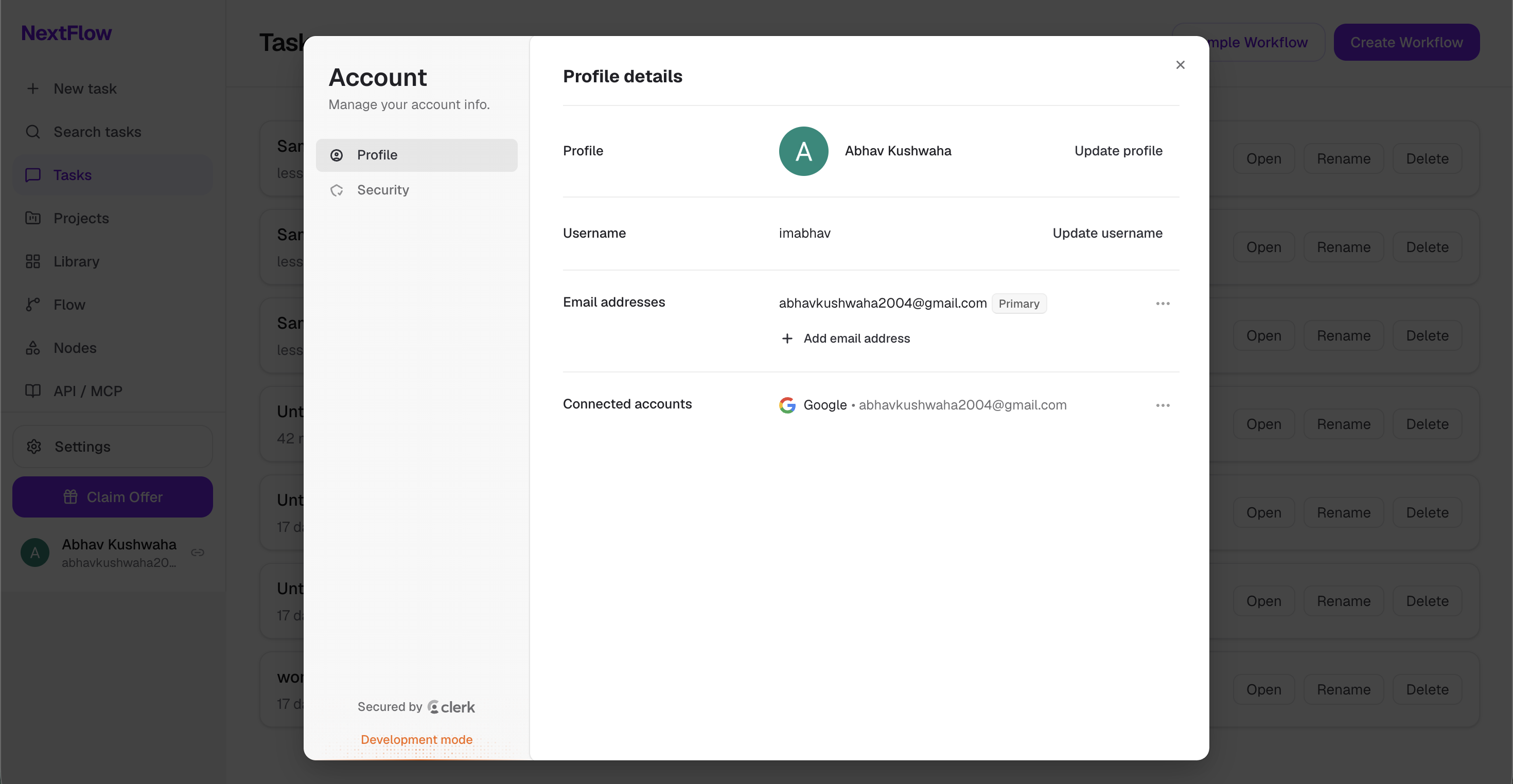This screenshot has height=784, width=1513.
Task: Open options menu for Google connected account
Action: (x=1163, y=405)
